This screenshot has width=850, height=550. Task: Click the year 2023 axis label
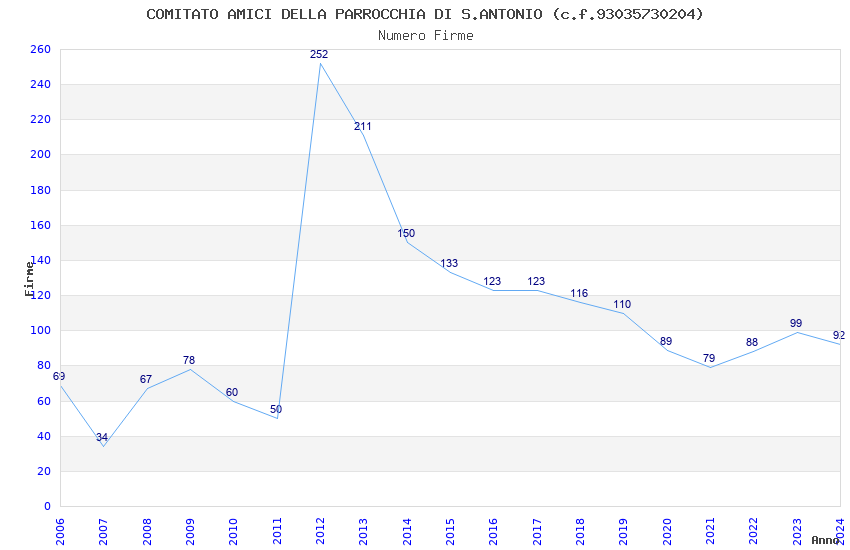tap(797, 531)
